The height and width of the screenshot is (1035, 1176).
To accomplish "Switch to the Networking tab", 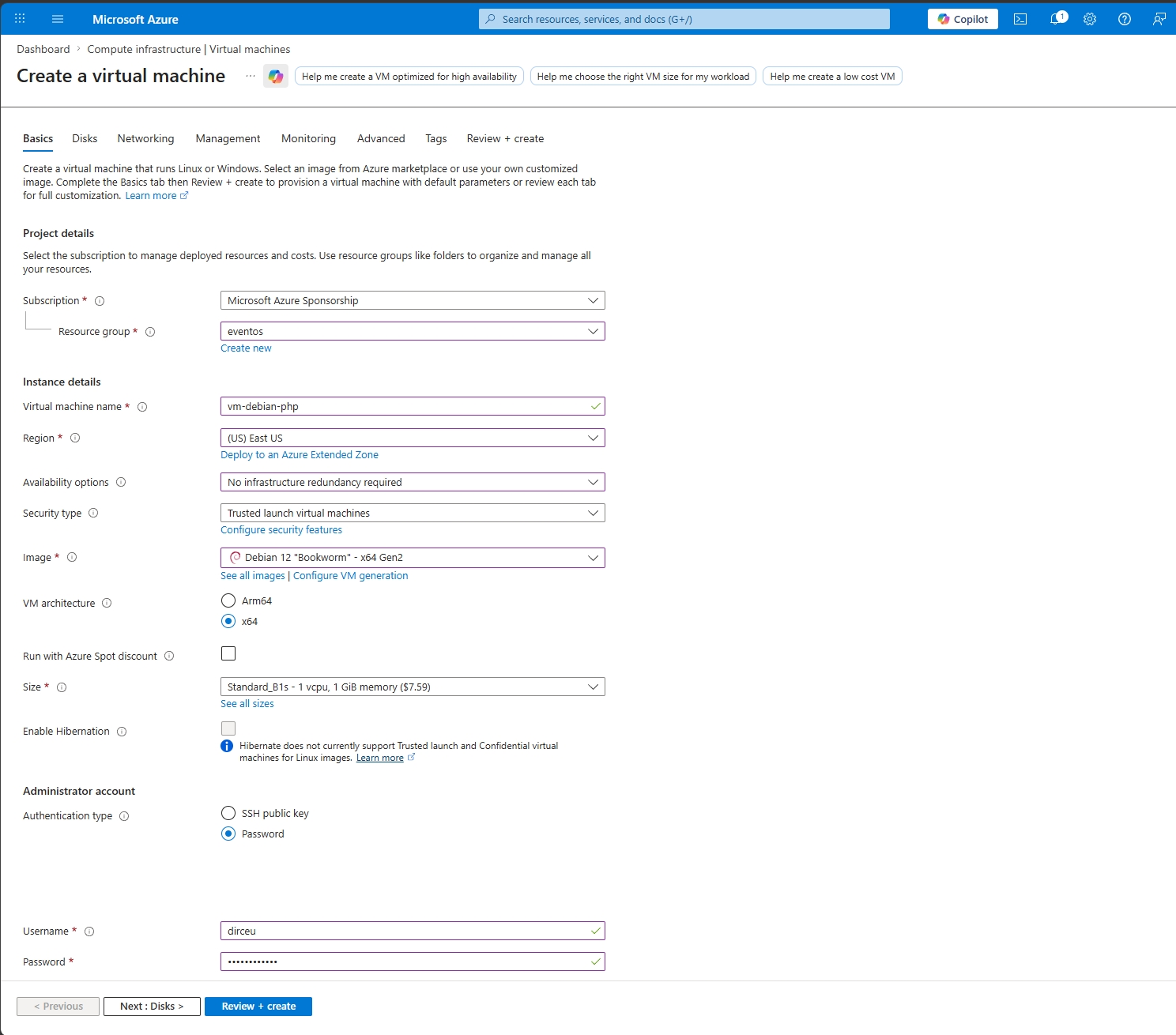I will coord(145,138).
